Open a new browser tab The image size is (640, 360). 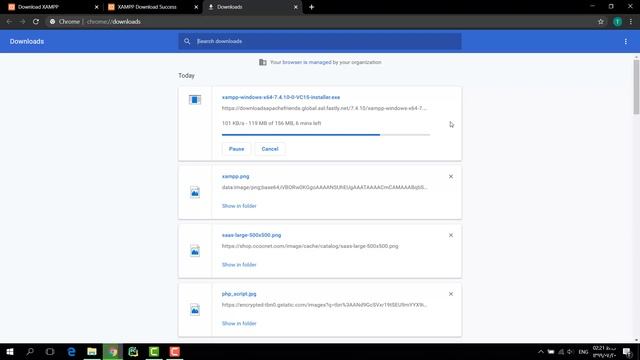(311, 7)
